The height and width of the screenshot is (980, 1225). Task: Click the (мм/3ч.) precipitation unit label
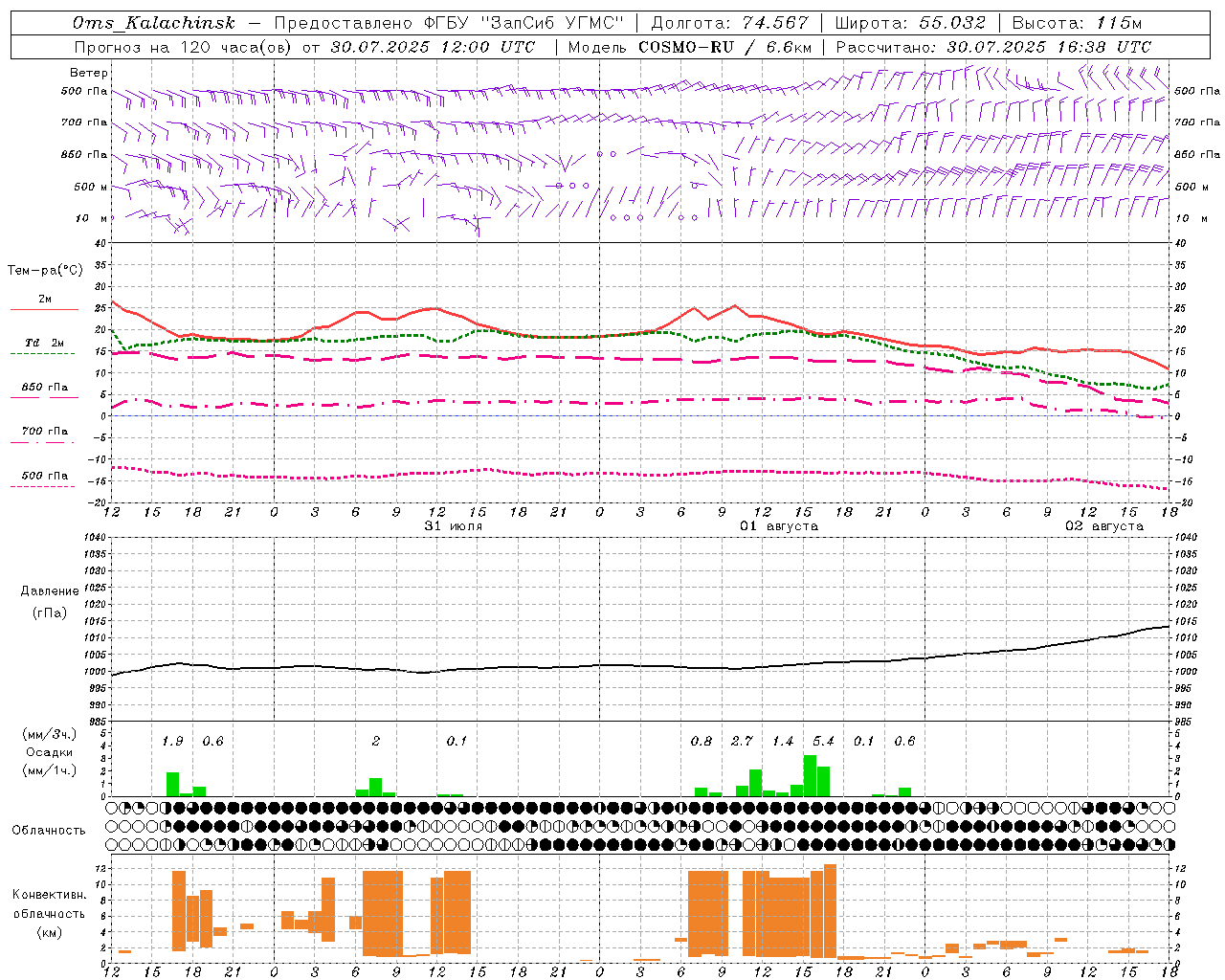(49, 734)
